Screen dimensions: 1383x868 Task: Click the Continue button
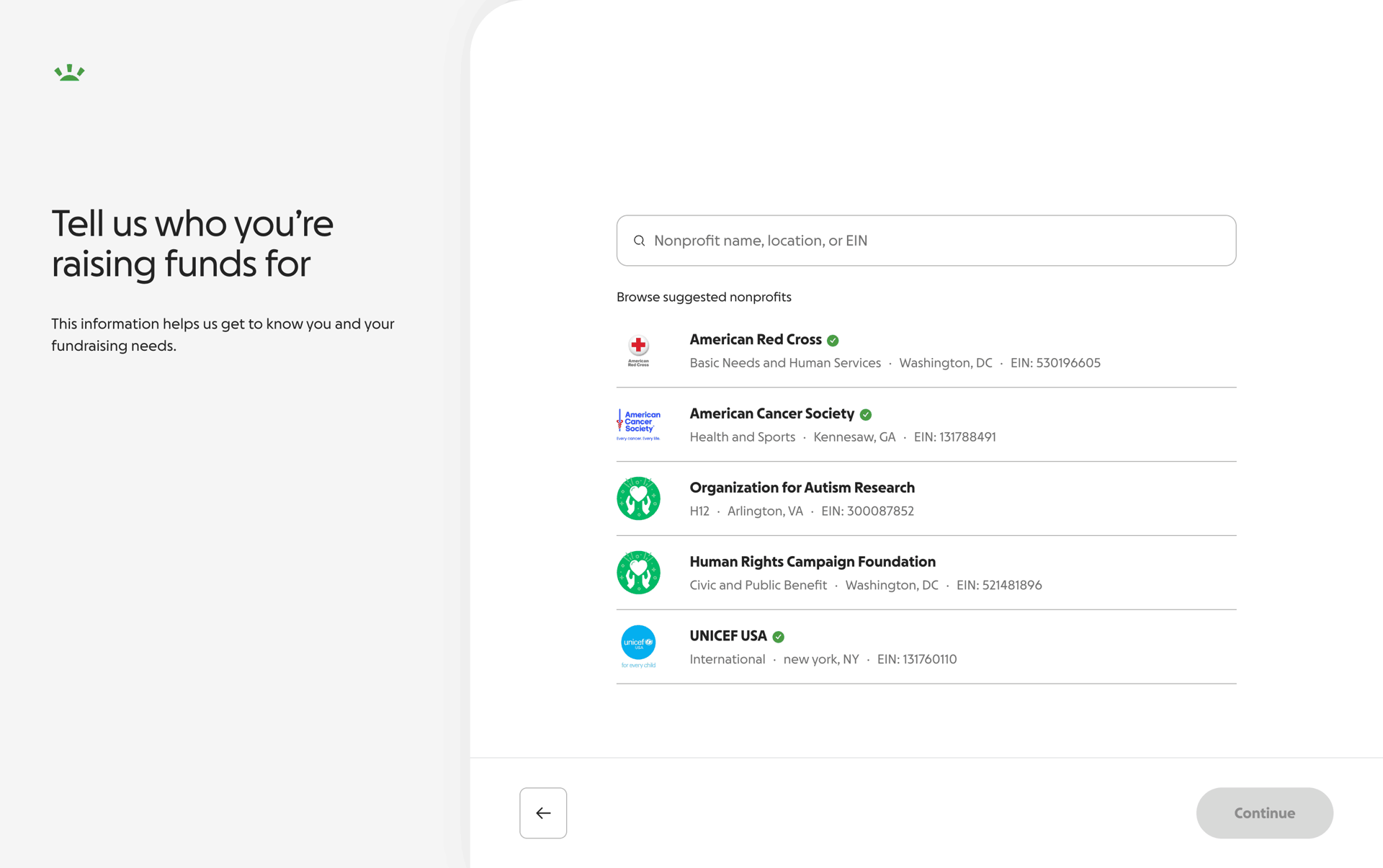(x=1264, y=813)
